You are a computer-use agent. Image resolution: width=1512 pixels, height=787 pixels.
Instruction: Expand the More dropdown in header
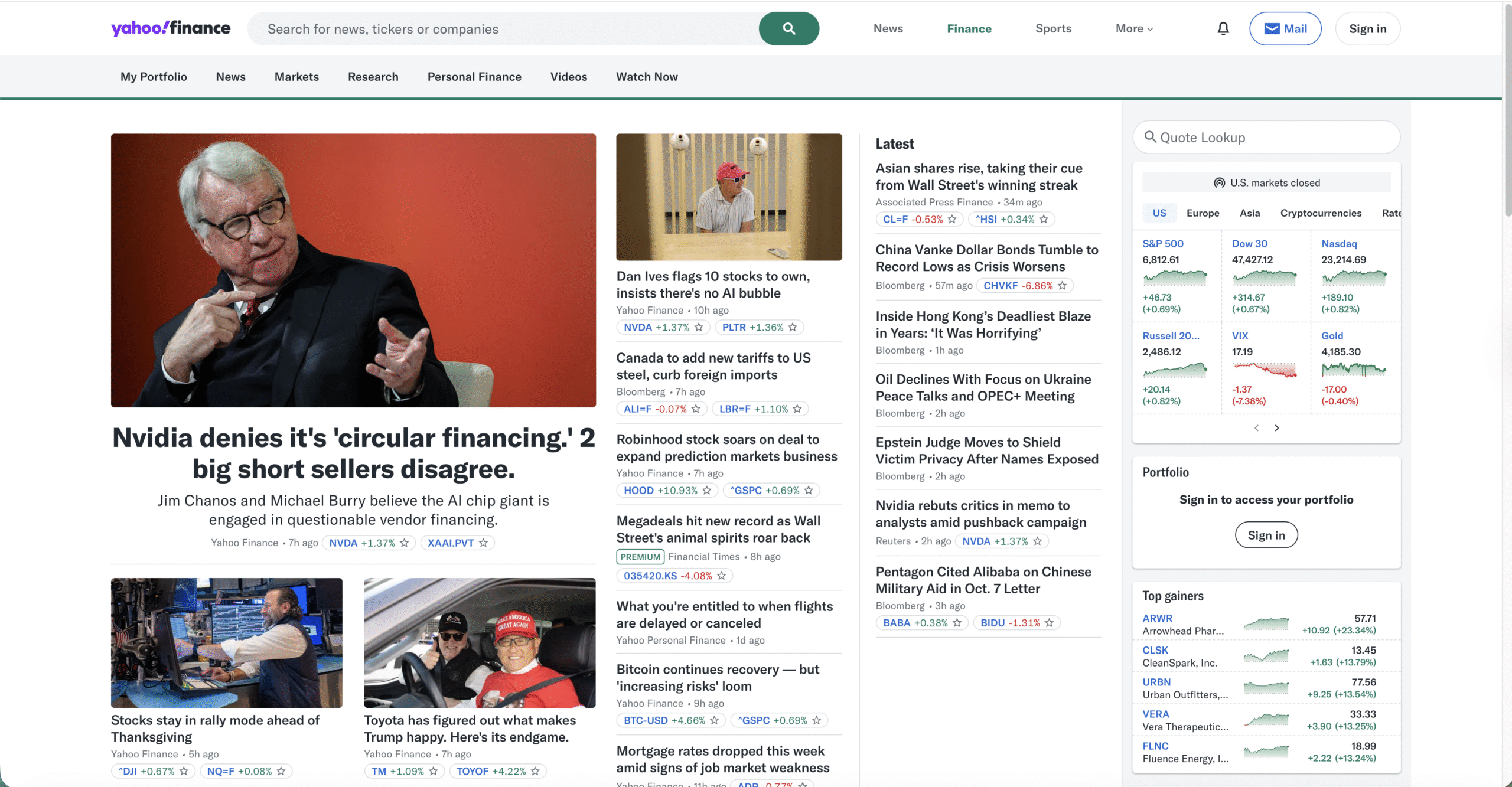coord(1134,28)
